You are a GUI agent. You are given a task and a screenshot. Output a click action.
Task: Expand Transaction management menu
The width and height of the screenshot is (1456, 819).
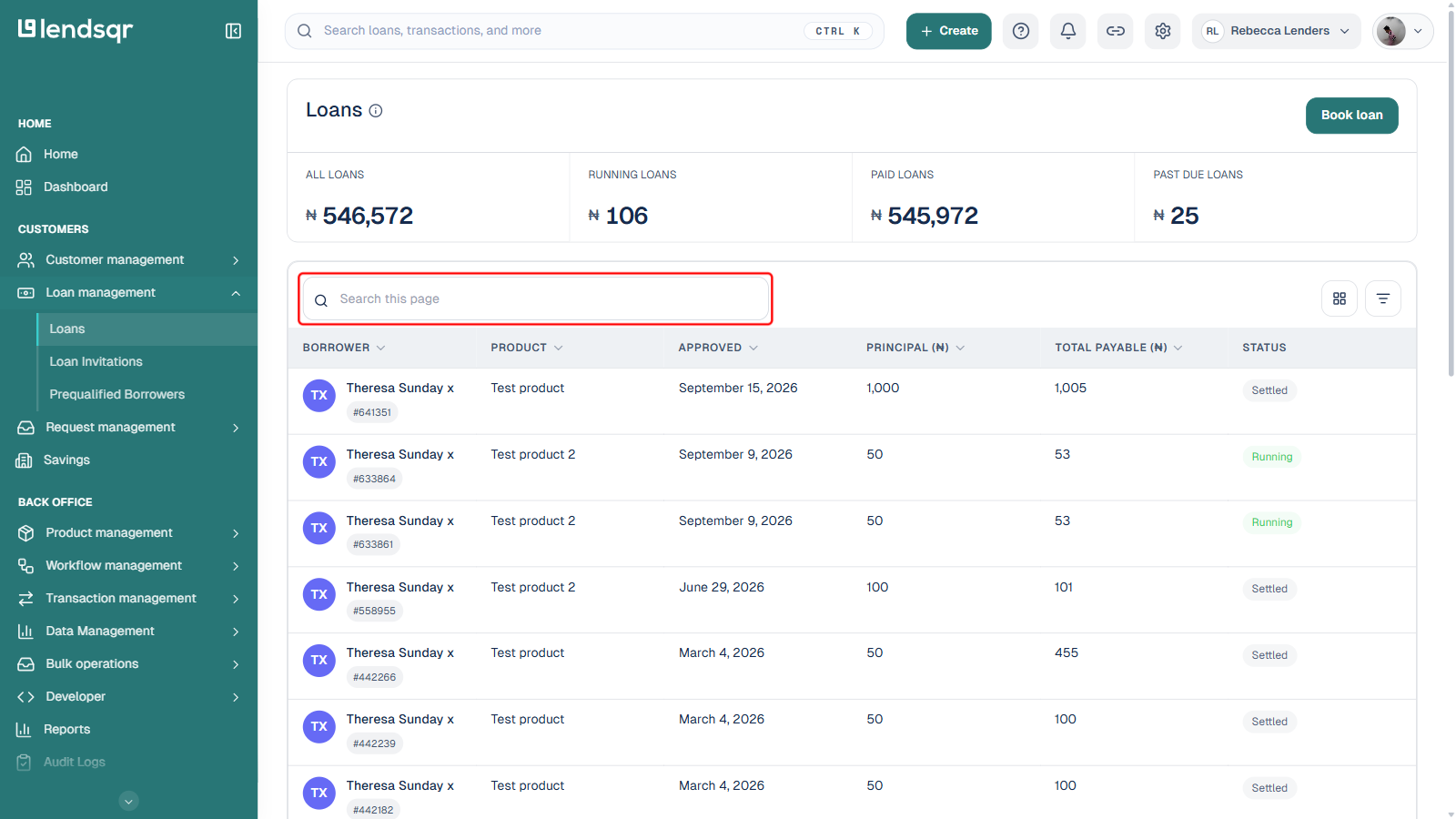(128, 599)
